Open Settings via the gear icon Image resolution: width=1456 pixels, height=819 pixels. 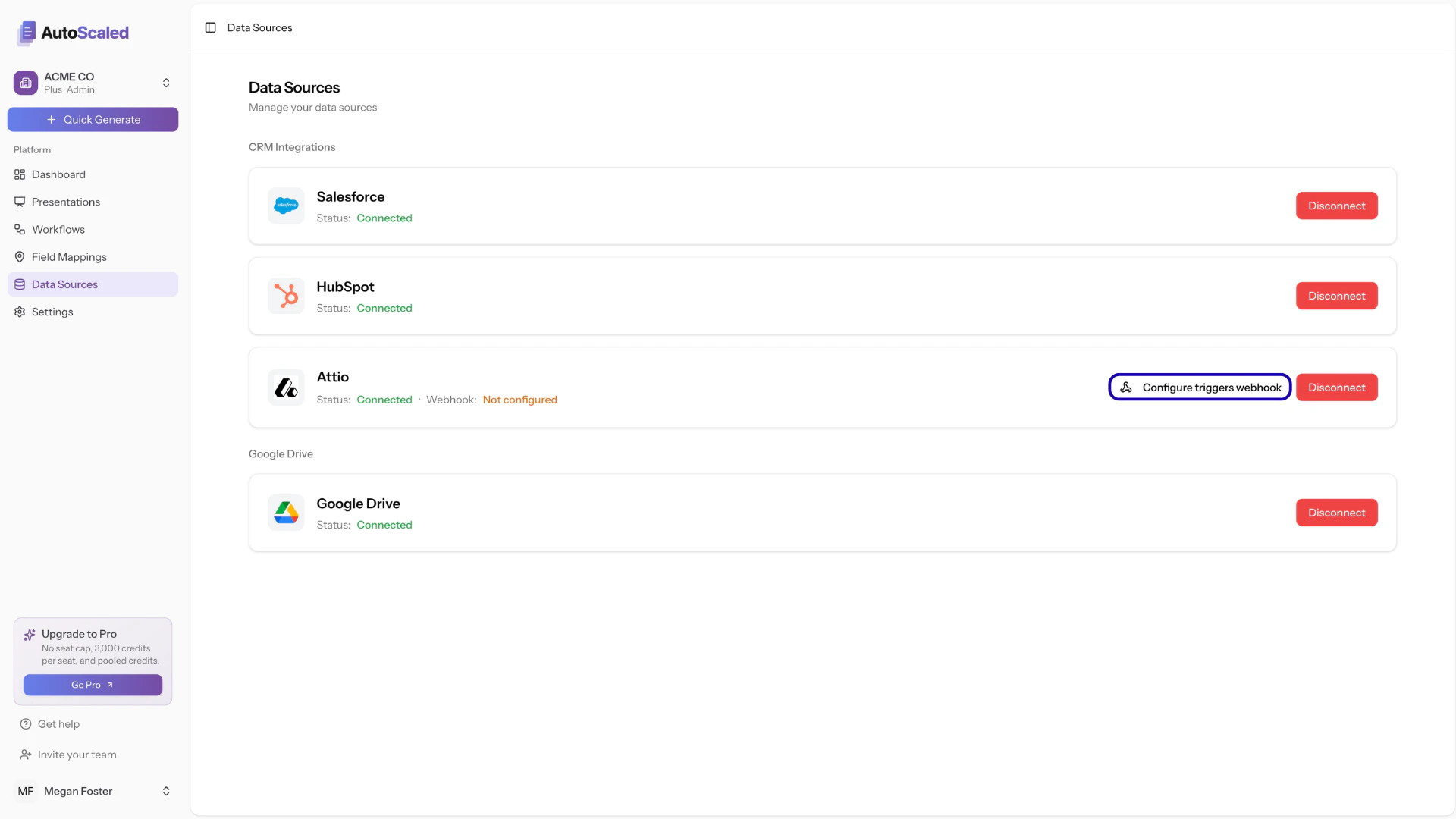point(20,312)
